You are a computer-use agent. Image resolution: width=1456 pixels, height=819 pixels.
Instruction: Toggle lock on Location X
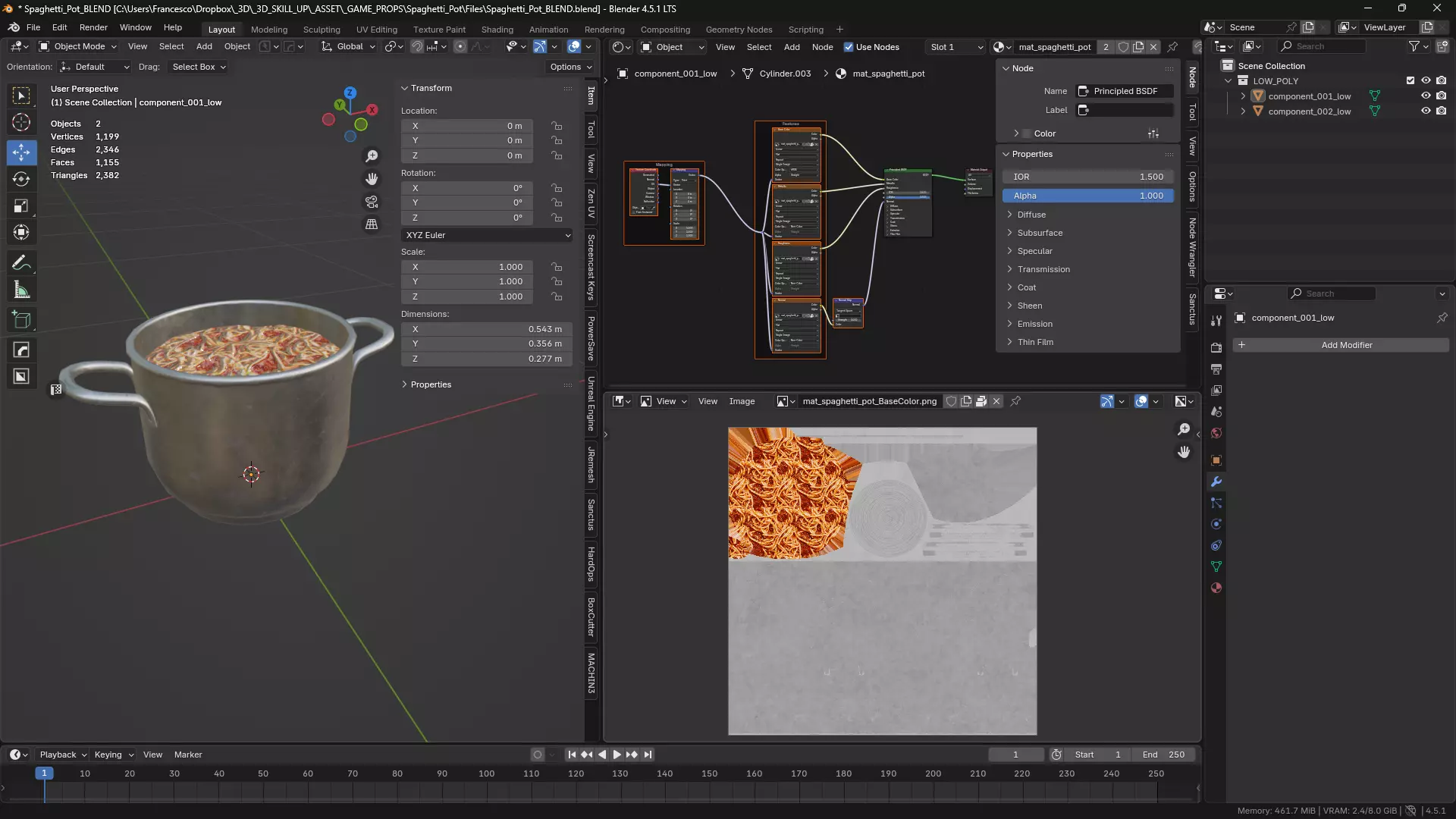click(x=557, y=126)
